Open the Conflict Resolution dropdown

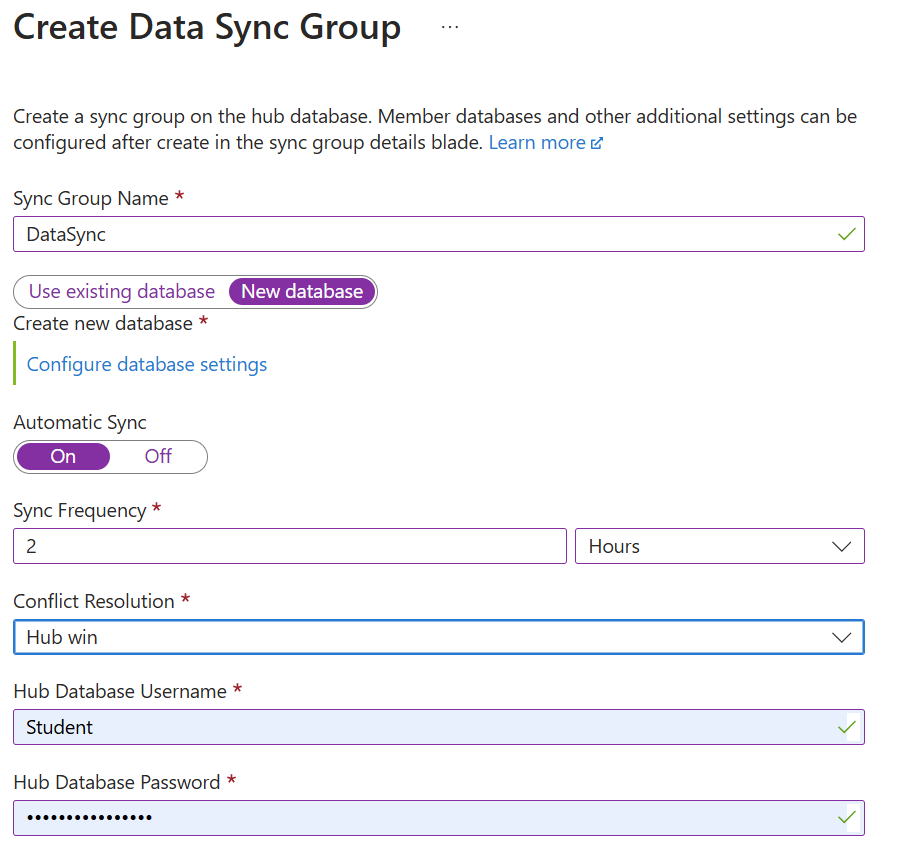440,637
